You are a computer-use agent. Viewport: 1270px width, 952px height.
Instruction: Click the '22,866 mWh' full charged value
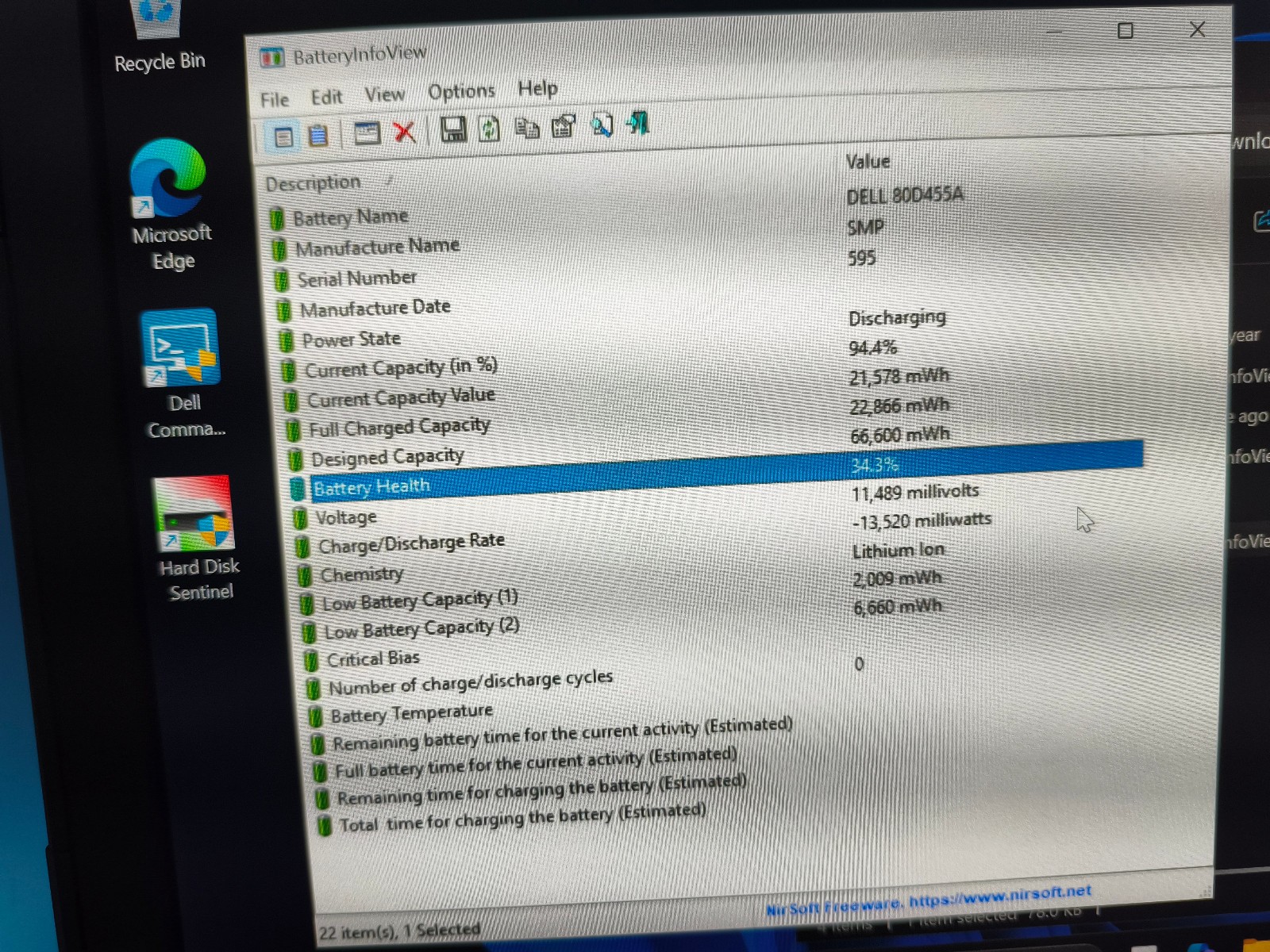tap(900, 406)
